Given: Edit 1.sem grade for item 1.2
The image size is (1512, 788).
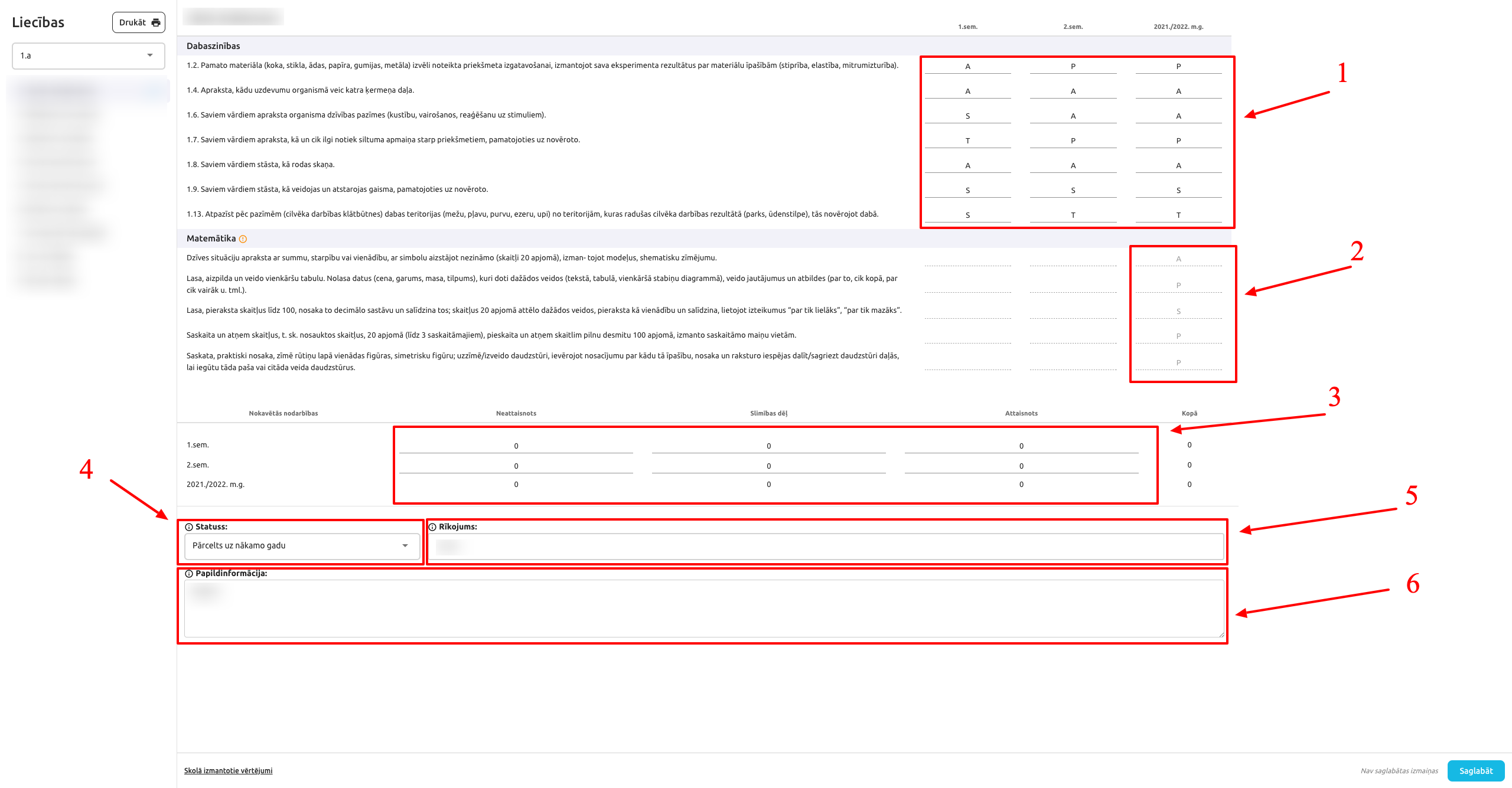Looking at the screenshot, I should 967,67.
